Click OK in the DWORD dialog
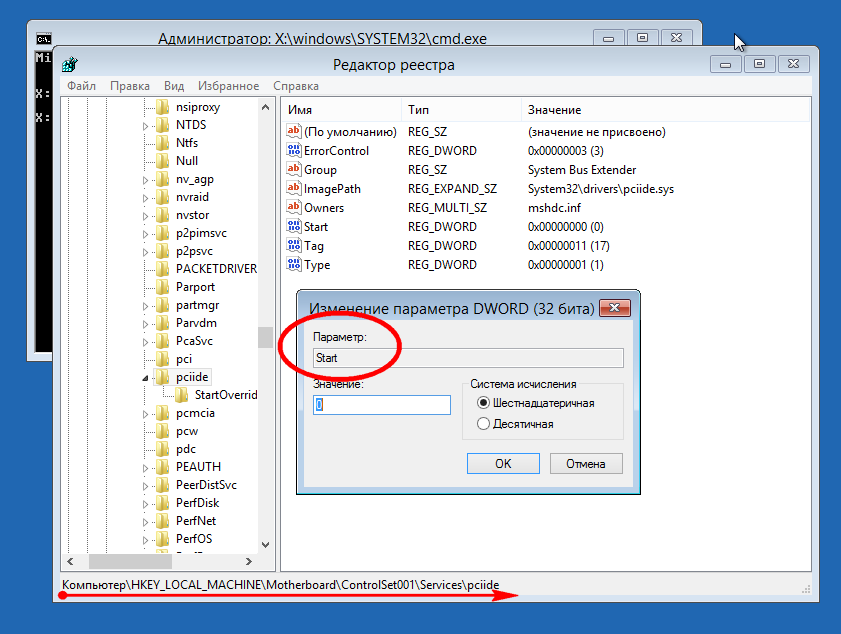Viewport: 841px width, 634px height. [503, 463]
